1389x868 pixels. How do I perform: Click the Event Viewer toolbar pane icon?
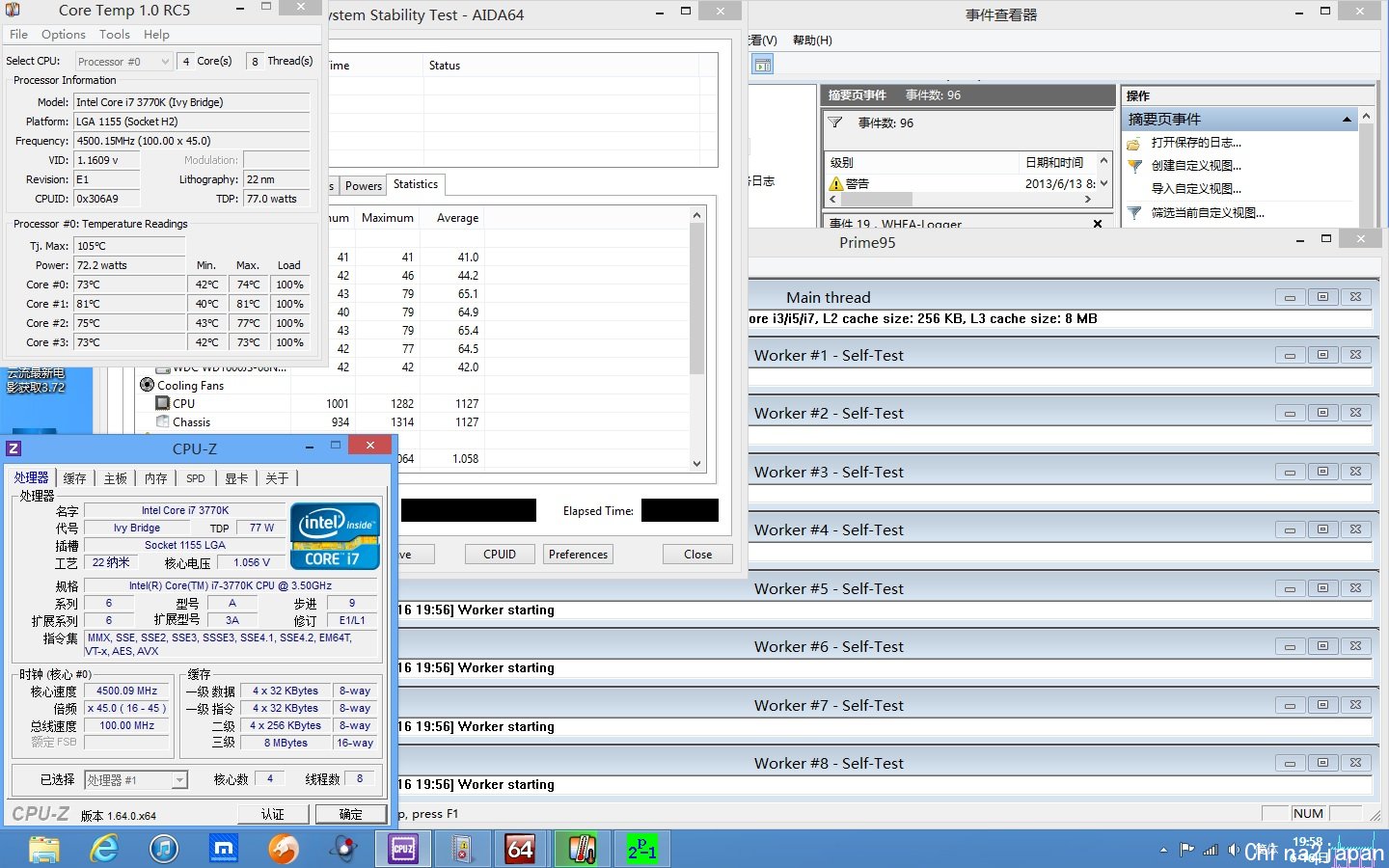(762, 65)
